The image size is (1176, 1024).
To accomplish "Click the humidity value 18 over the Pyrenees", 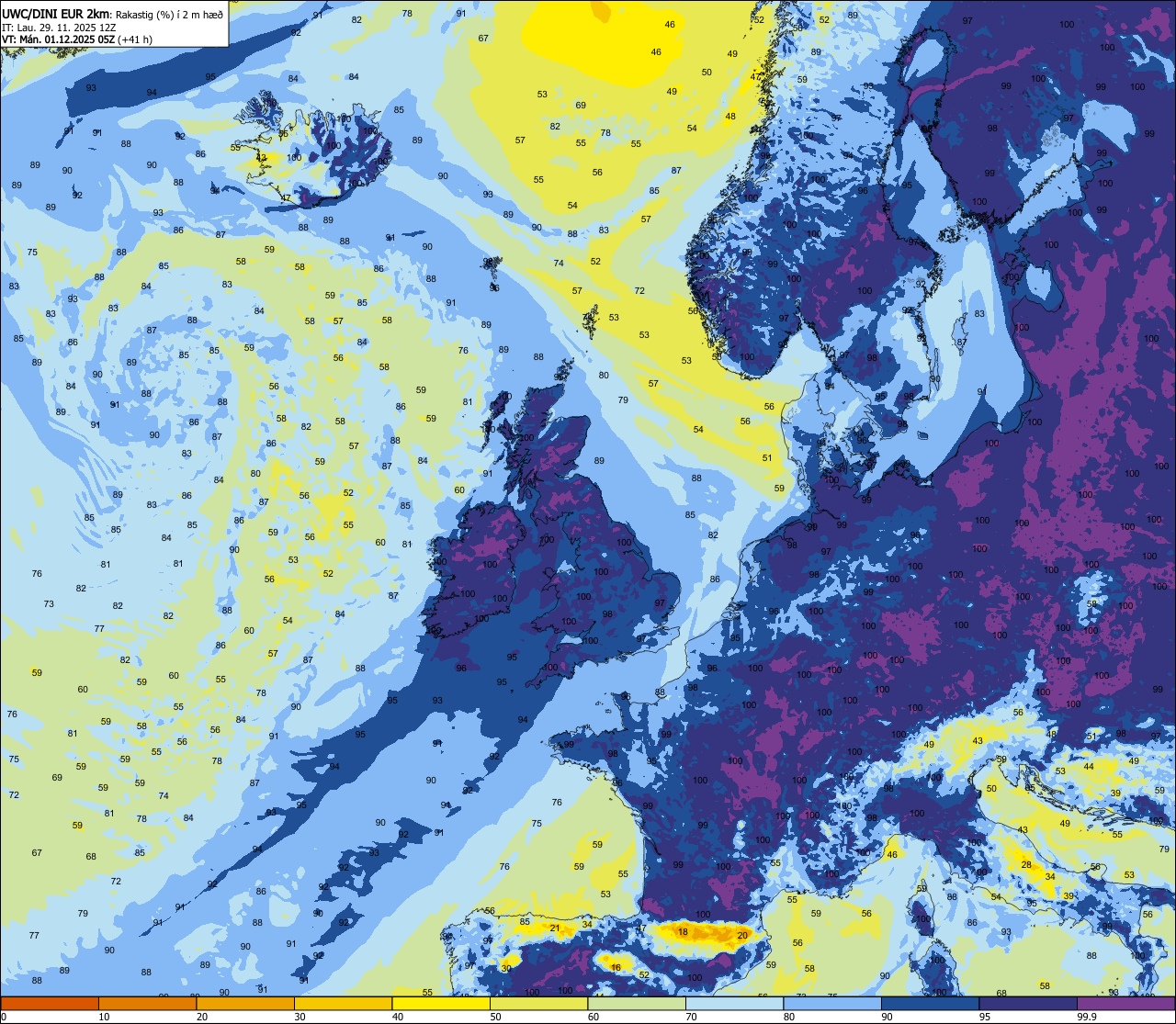I will (x=683, y=932).
